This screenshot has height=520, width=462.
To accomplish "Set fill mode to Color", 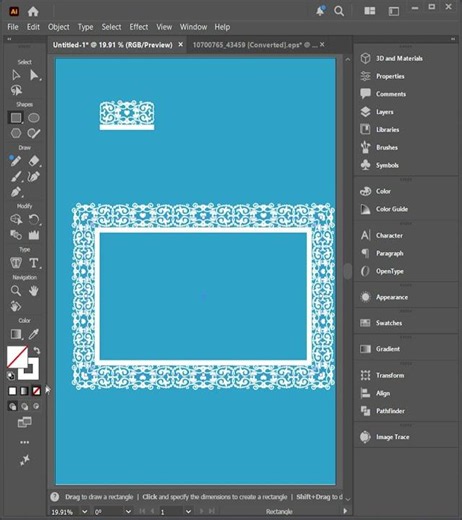I will 12,391.
